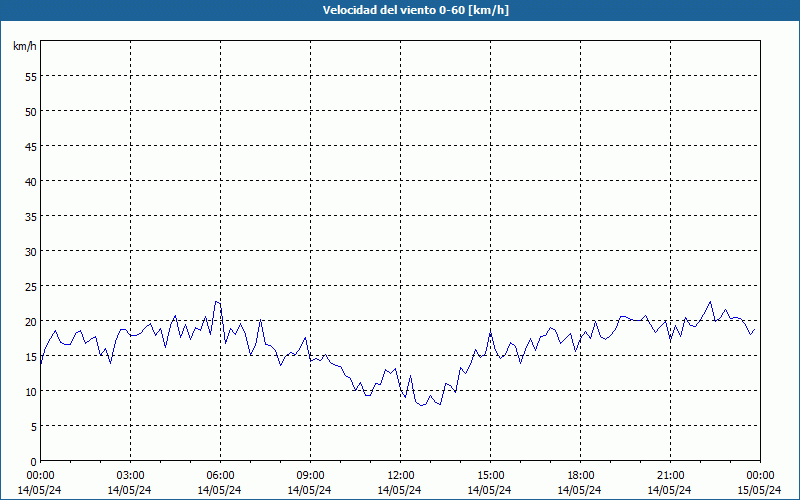Click the 40 value on the vertical axis
The width and height of the screenshot is (800, 500).
[x=31, y=182]
